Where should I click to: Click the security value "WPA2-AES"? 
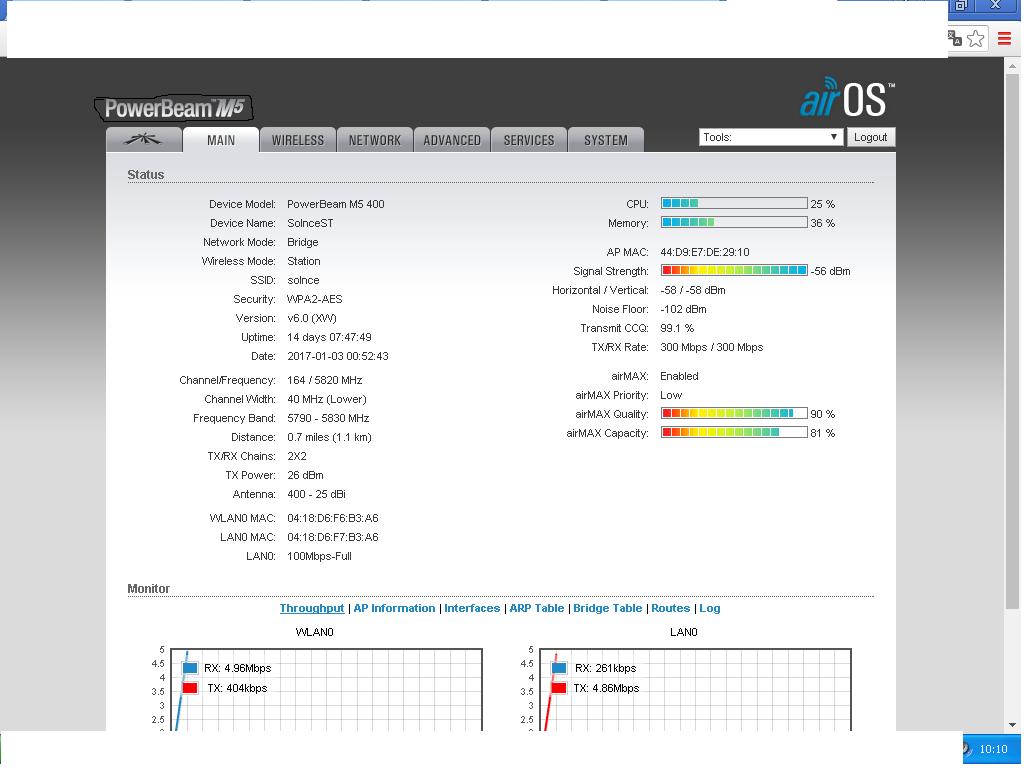pyautogui.click(x=315, y=299)
